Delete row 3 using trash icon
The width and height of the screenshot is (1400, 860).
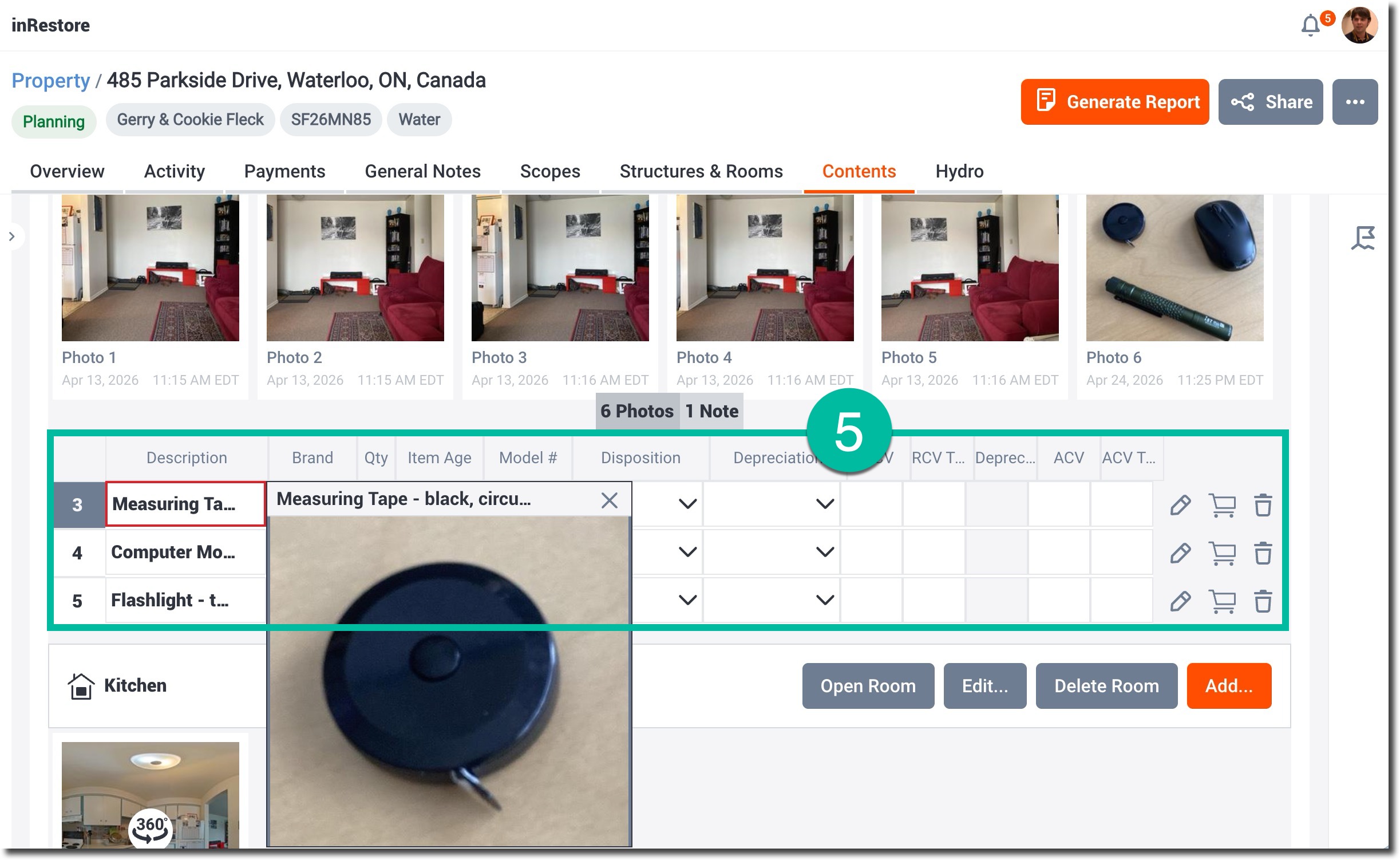(x=1263, y=505)
